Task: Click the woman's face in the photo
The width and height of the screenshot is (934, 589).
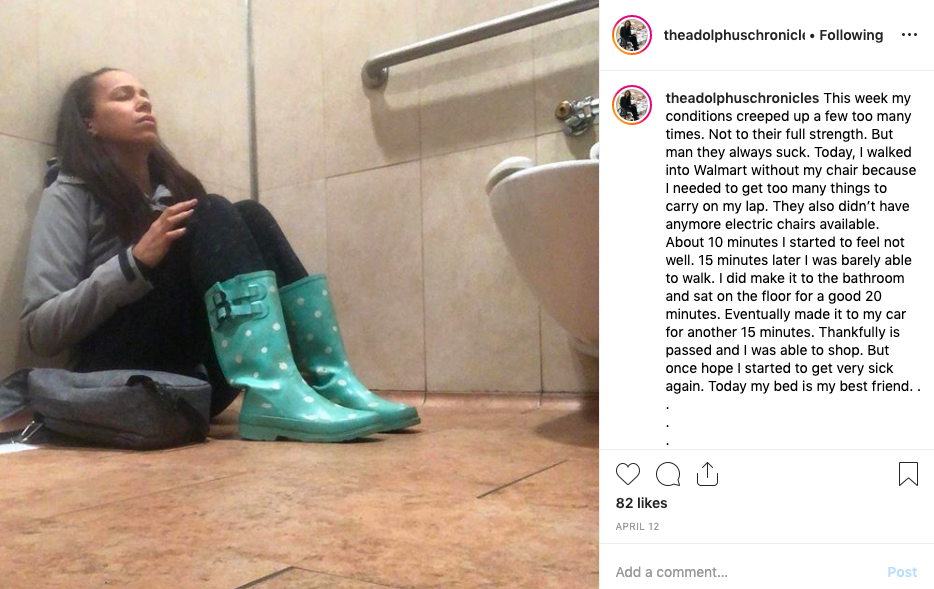Action: 126,107
